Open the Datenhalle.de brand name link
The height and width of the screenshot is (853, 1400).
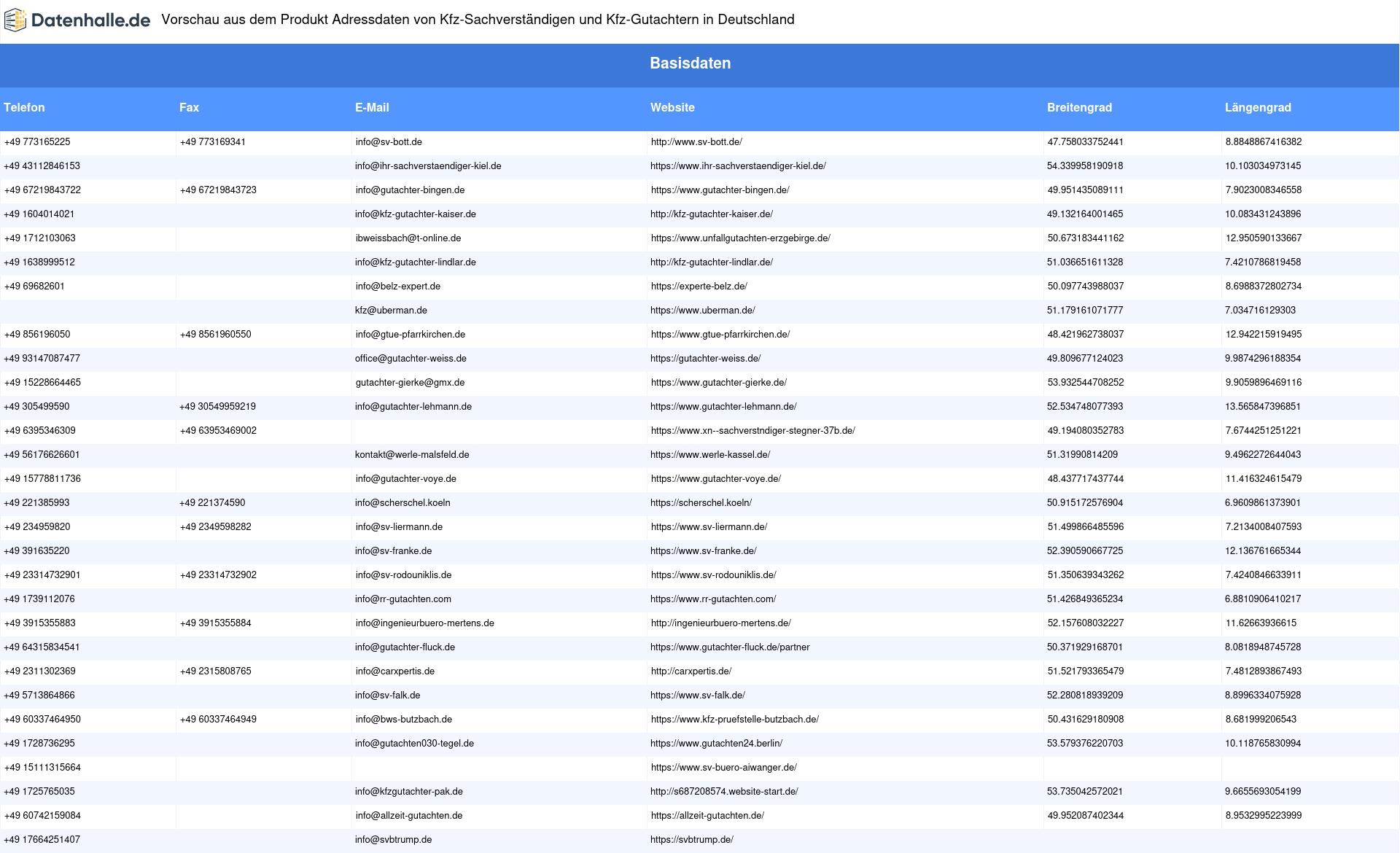[91, 20]
